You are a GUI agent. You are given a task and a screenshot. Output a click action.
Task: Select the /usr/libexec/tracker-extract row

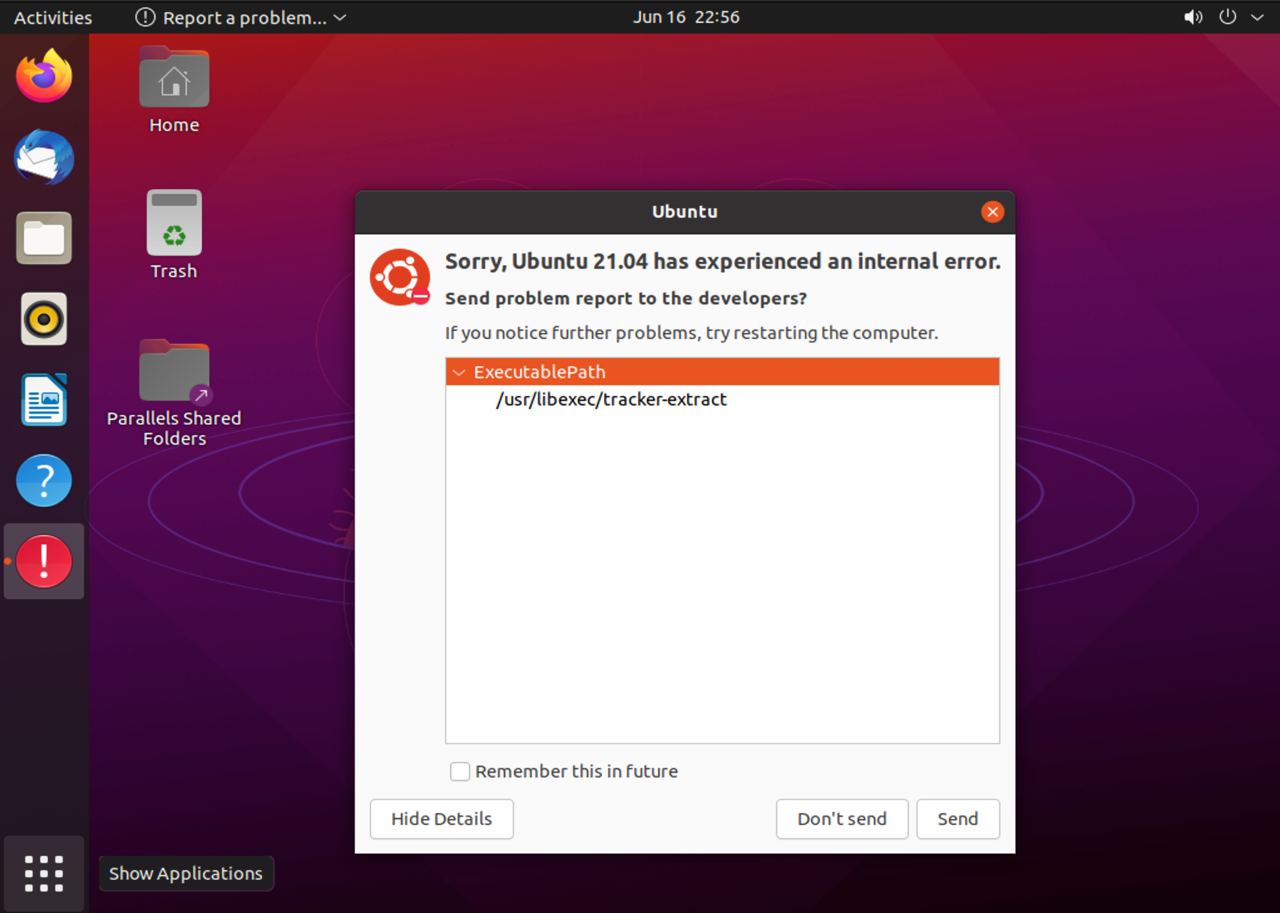(722, 399)
